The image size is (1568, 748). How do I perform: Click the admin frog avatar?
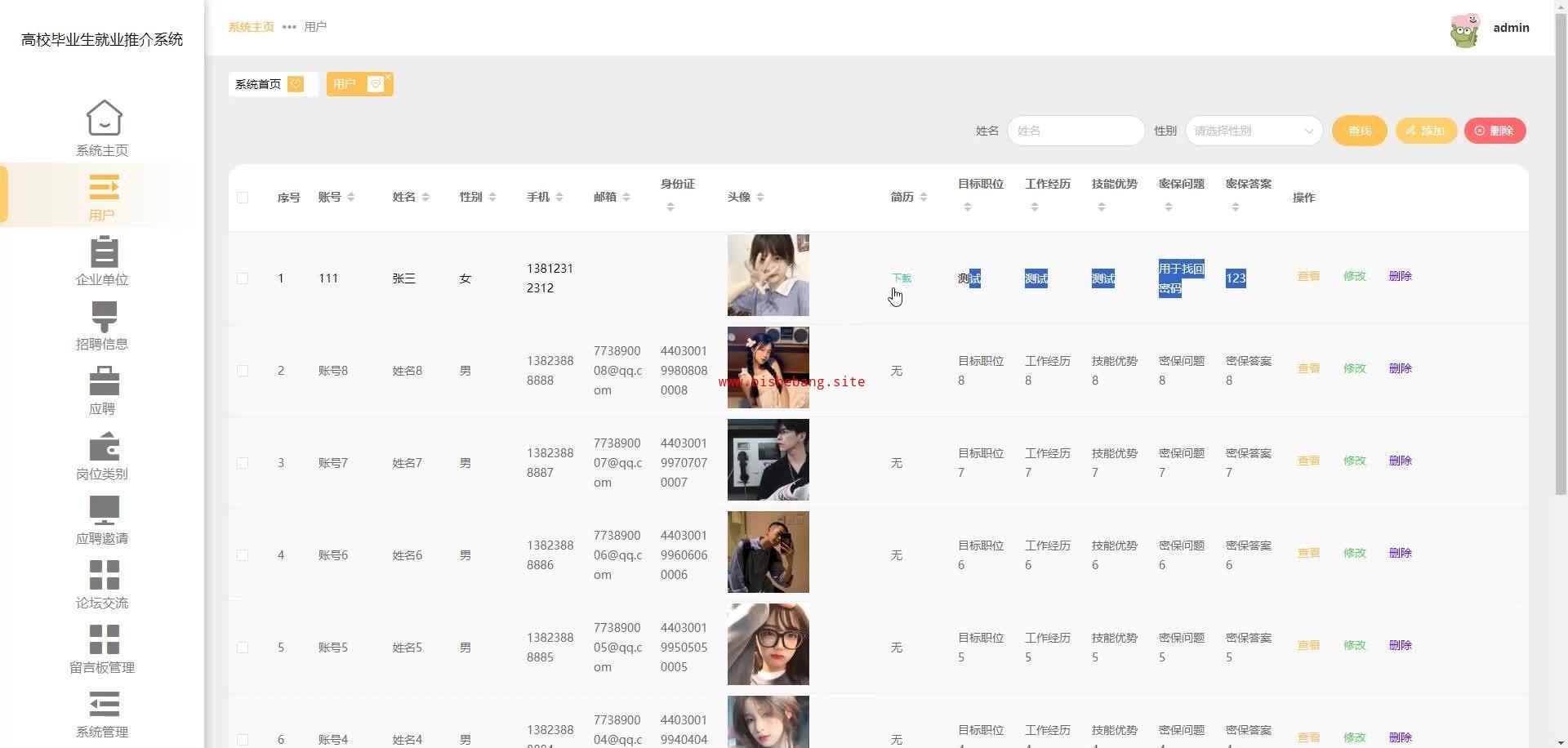pyautogui.click(x=1464, y=30)
